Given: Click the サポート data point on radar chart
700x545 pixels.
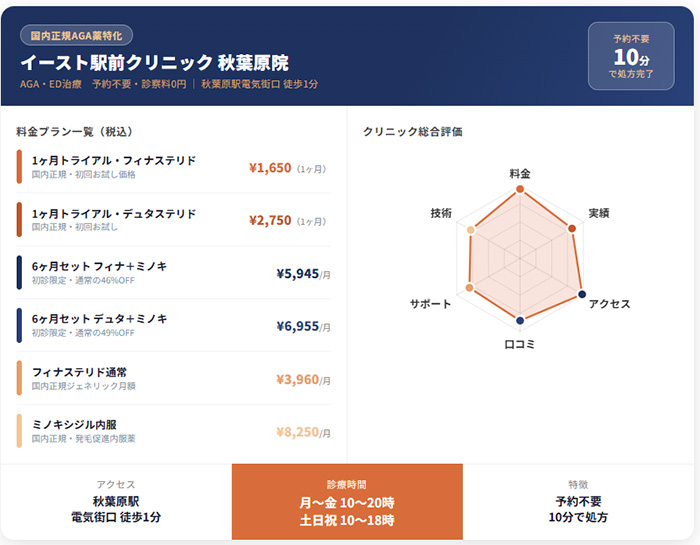Looking at the screenshot, I should 470,288.
